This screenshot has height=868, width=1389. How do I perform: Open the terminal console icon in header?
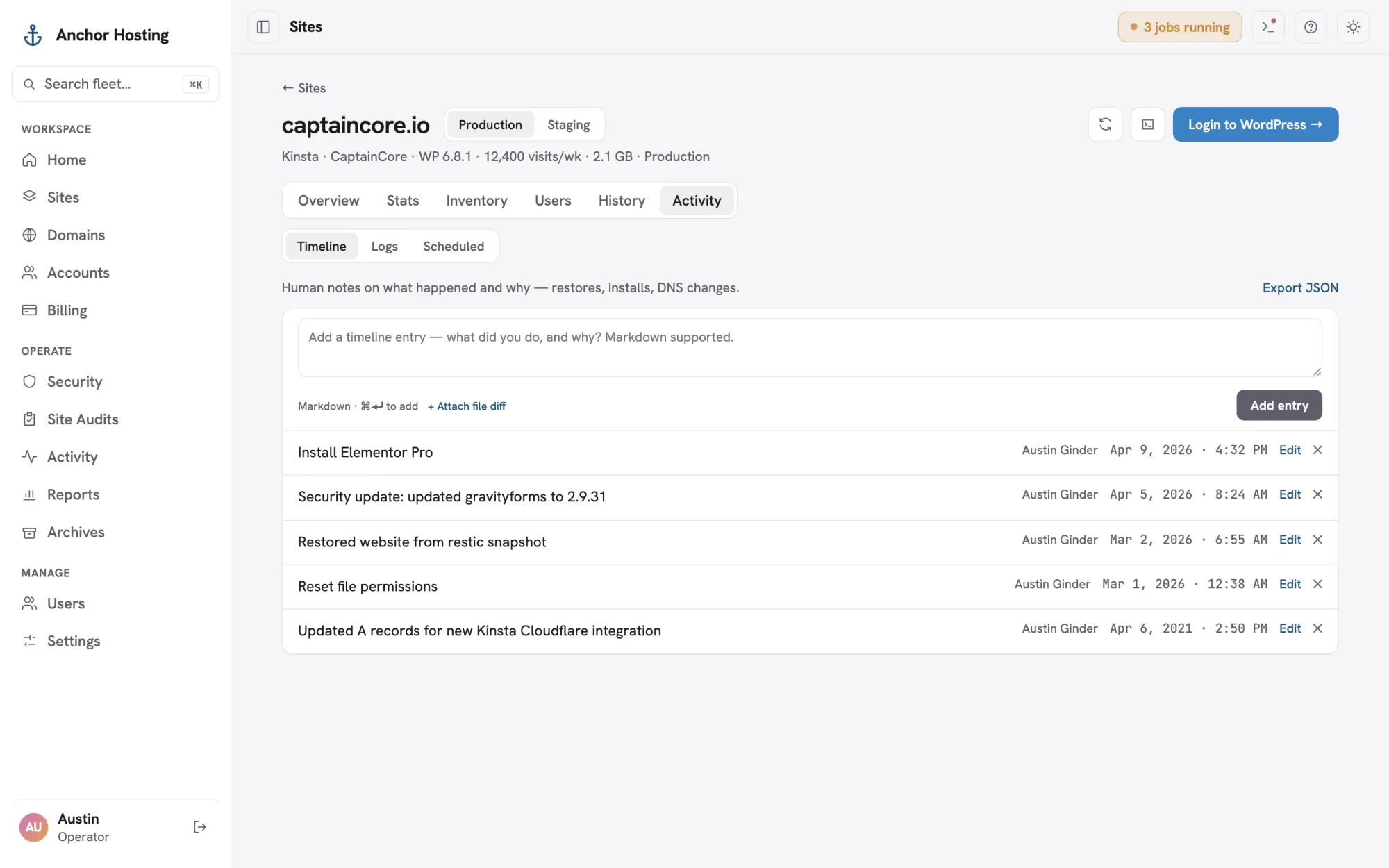pos(1268,27)
